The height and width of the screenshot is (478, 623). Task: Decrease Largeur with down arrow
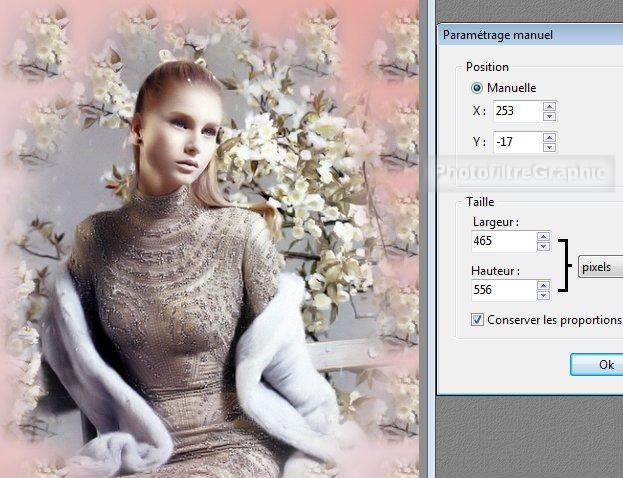(x=543, y=246)
